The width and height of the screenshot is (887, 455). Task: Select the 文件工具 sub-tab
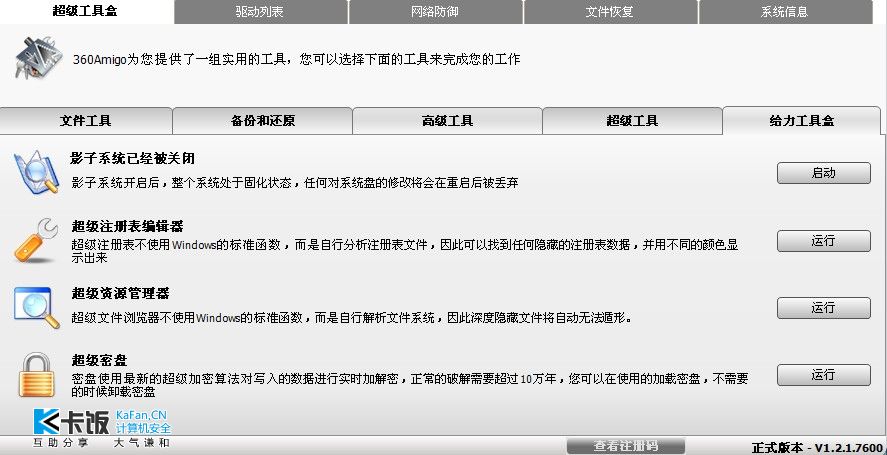85,121
